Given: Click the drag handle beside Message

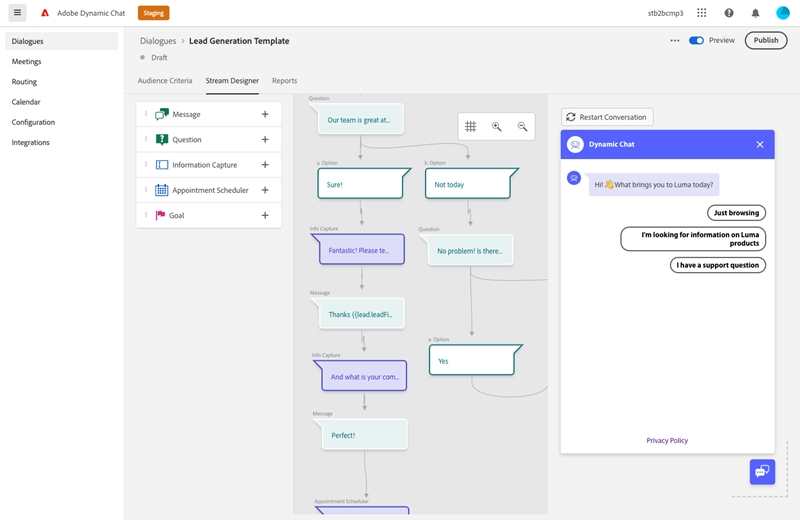Looking at the screenshot, I should 146,114.
